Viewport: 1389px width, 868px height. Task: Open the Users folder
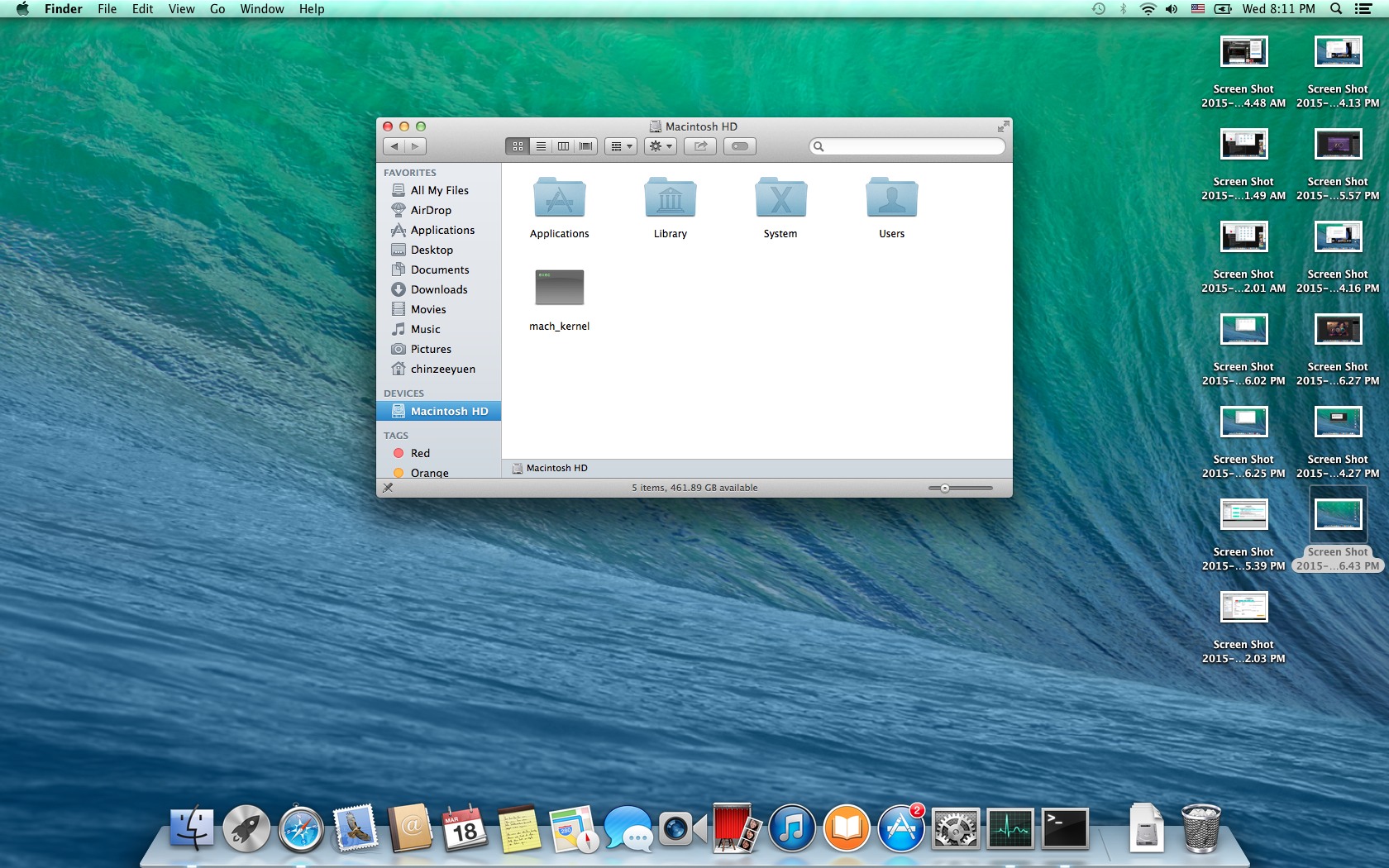tap(891, 199)
